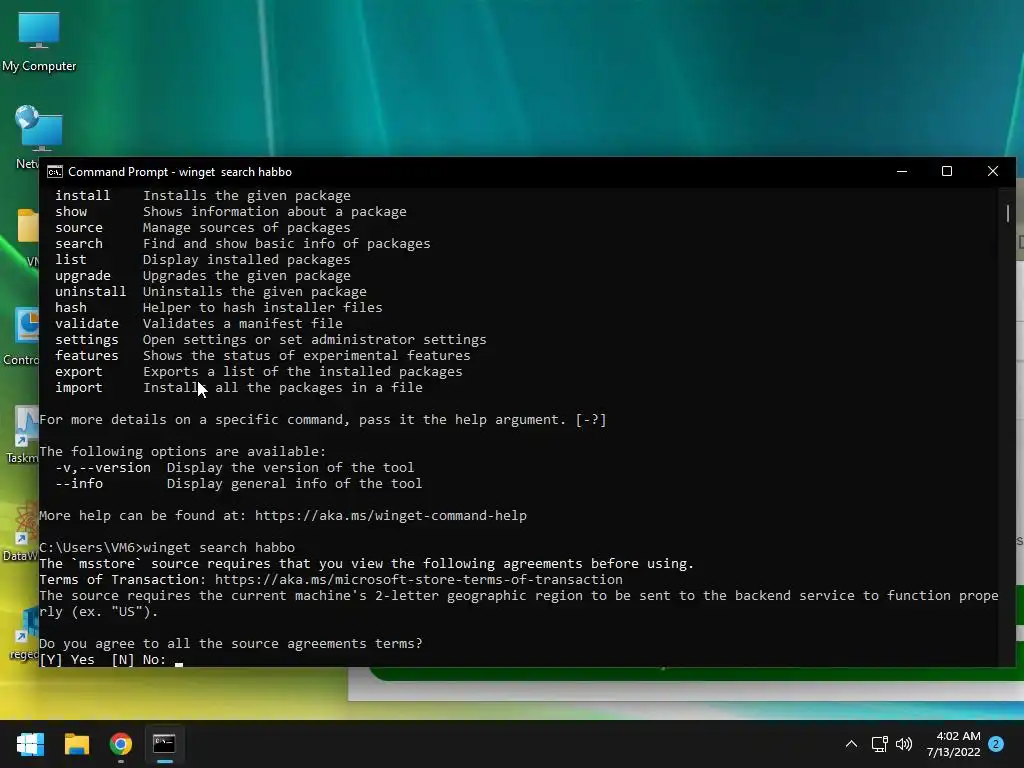Maximize the Command Prompt window
1024x768 pixels.
click(947, 171)
